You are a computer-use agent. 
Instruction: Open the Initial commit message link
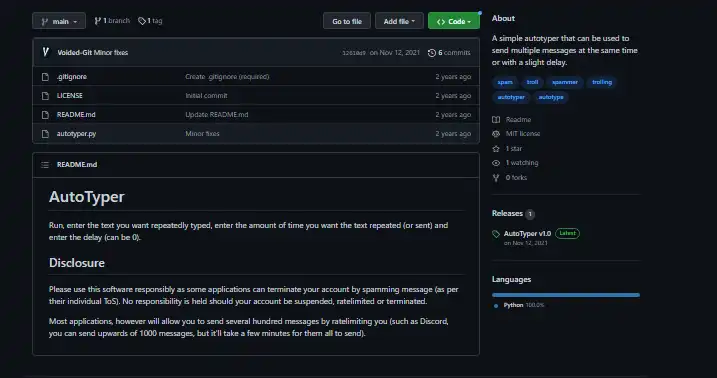206,96
